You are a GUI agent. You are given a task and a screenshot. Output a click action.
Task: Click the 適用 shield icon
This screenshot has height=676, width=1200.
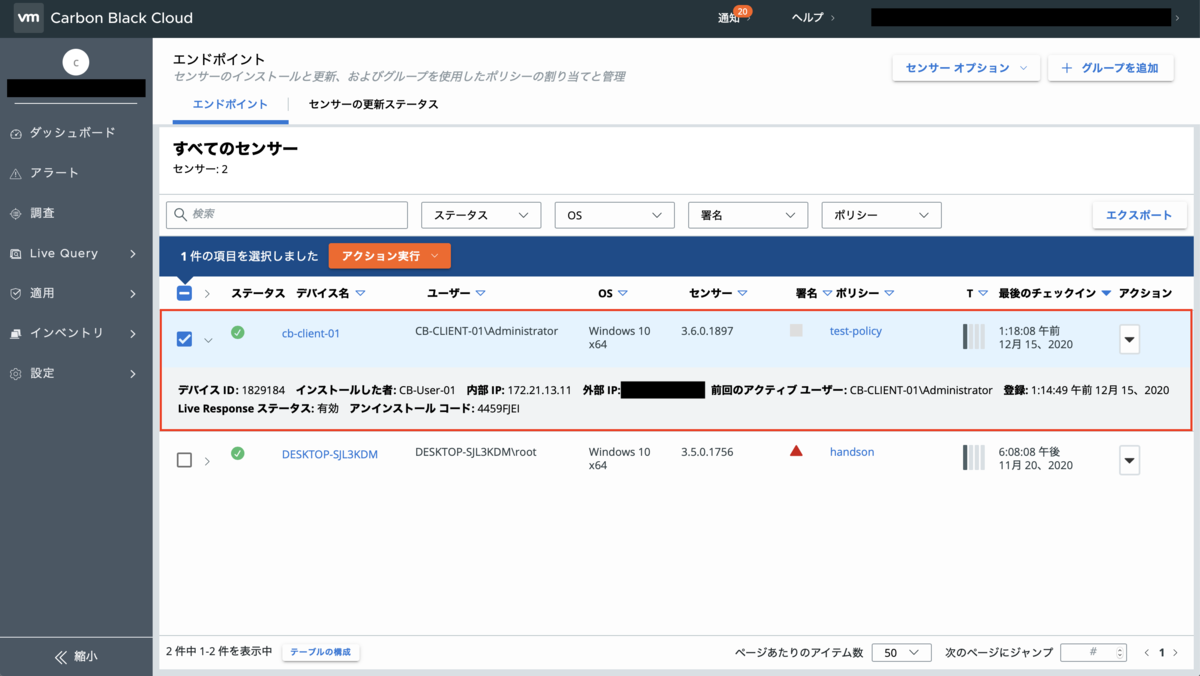16,293
